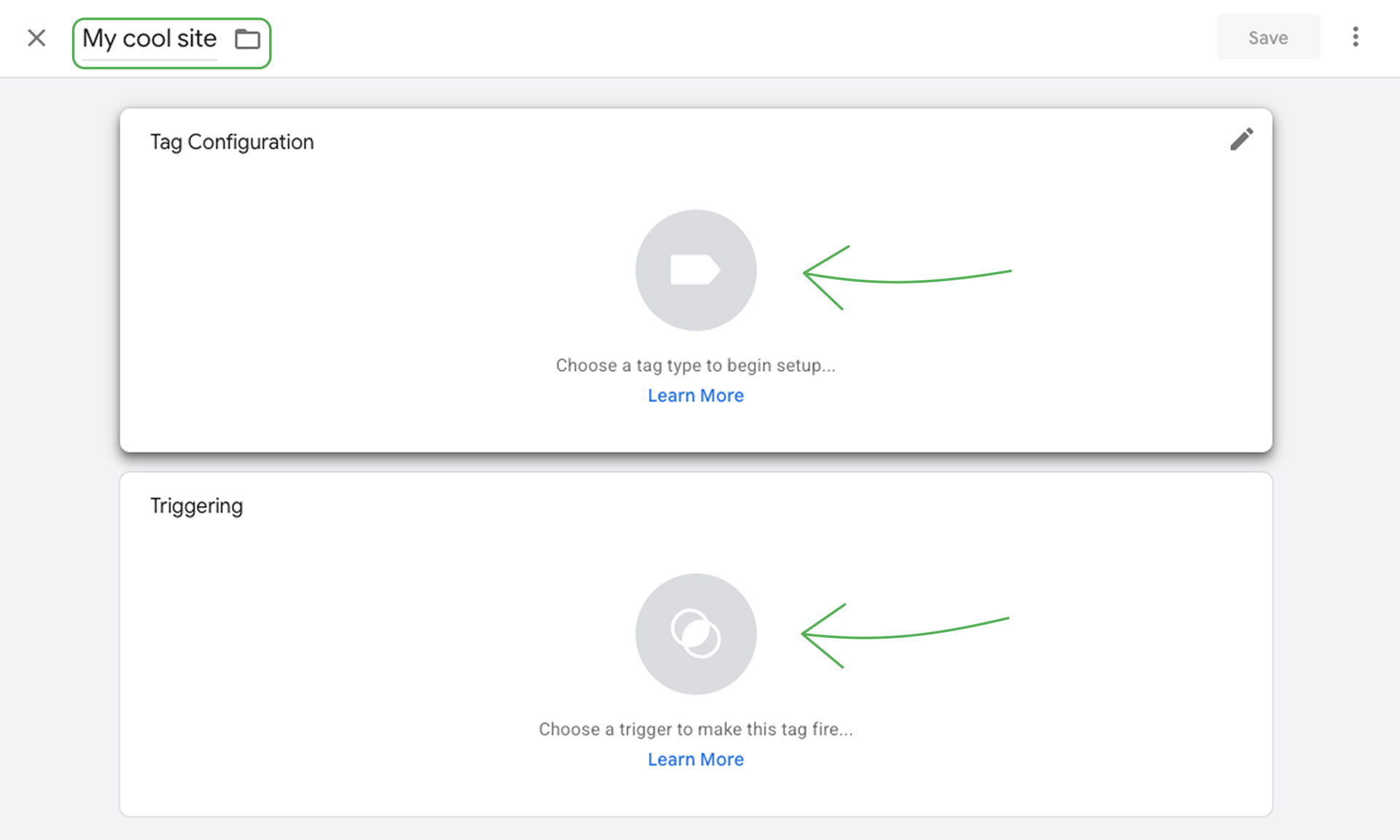Click the 'Tag Configuration' heading
The width and height of the screenshot is (1400, 840).
pos(232,142)
